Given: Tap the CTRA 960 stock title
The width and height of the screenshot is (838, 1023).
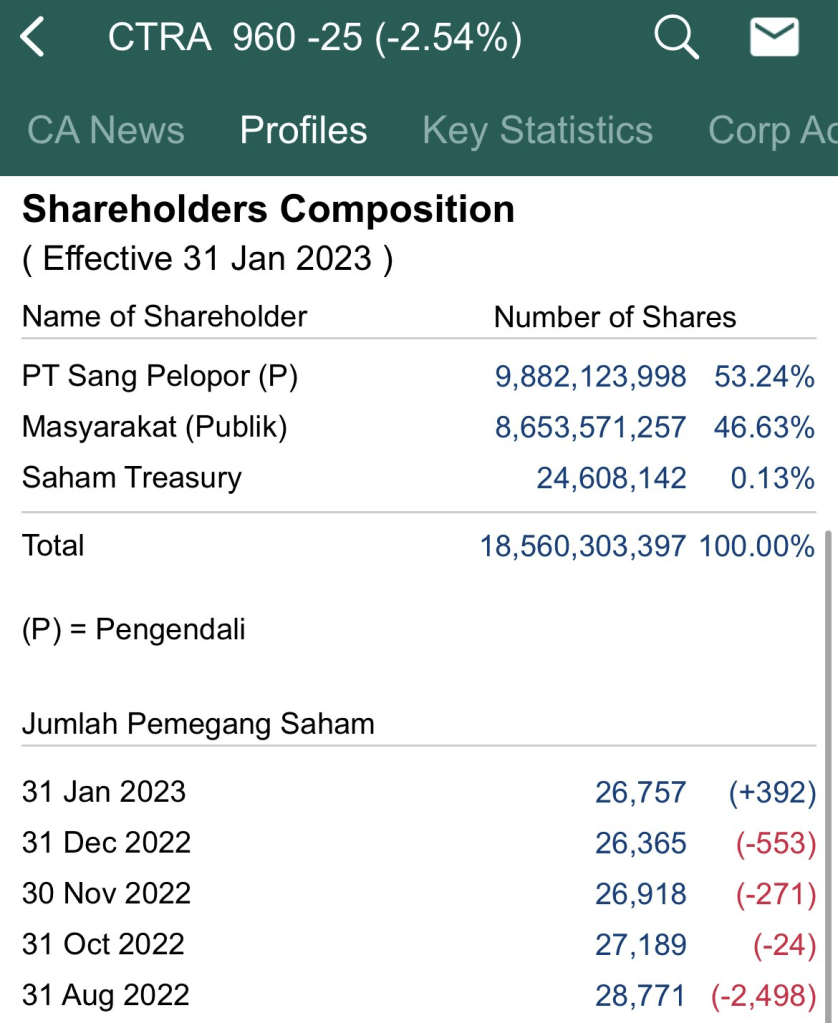Looking at the screenshot, I should (x=314, y=39).
